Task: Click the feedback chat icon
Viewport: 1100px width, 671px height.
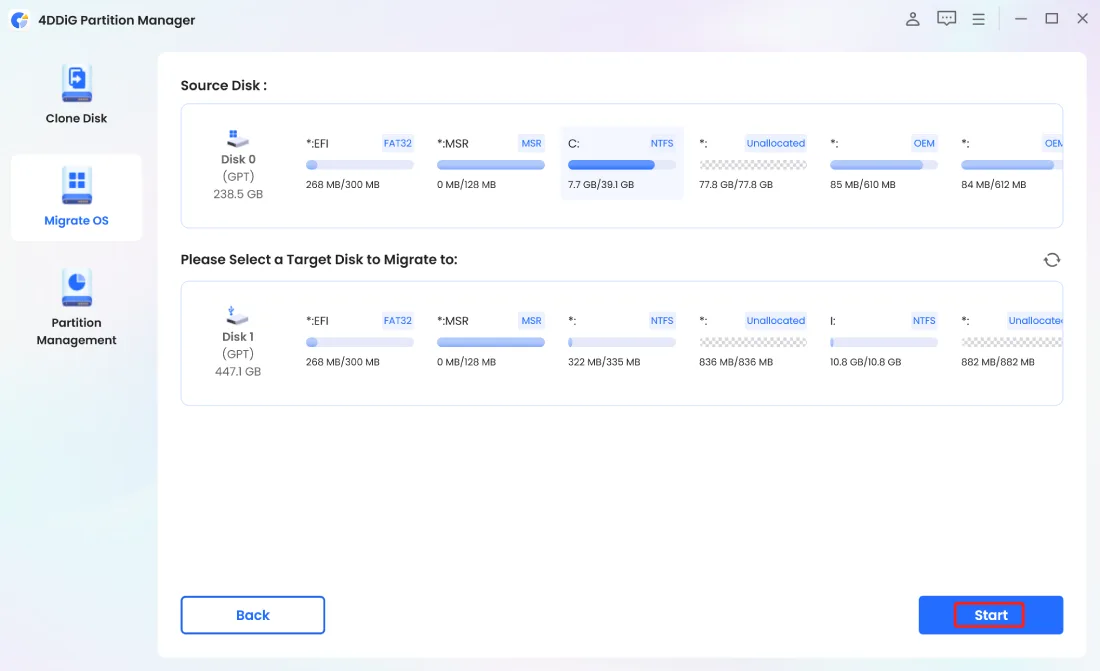Action: [946, 19]
